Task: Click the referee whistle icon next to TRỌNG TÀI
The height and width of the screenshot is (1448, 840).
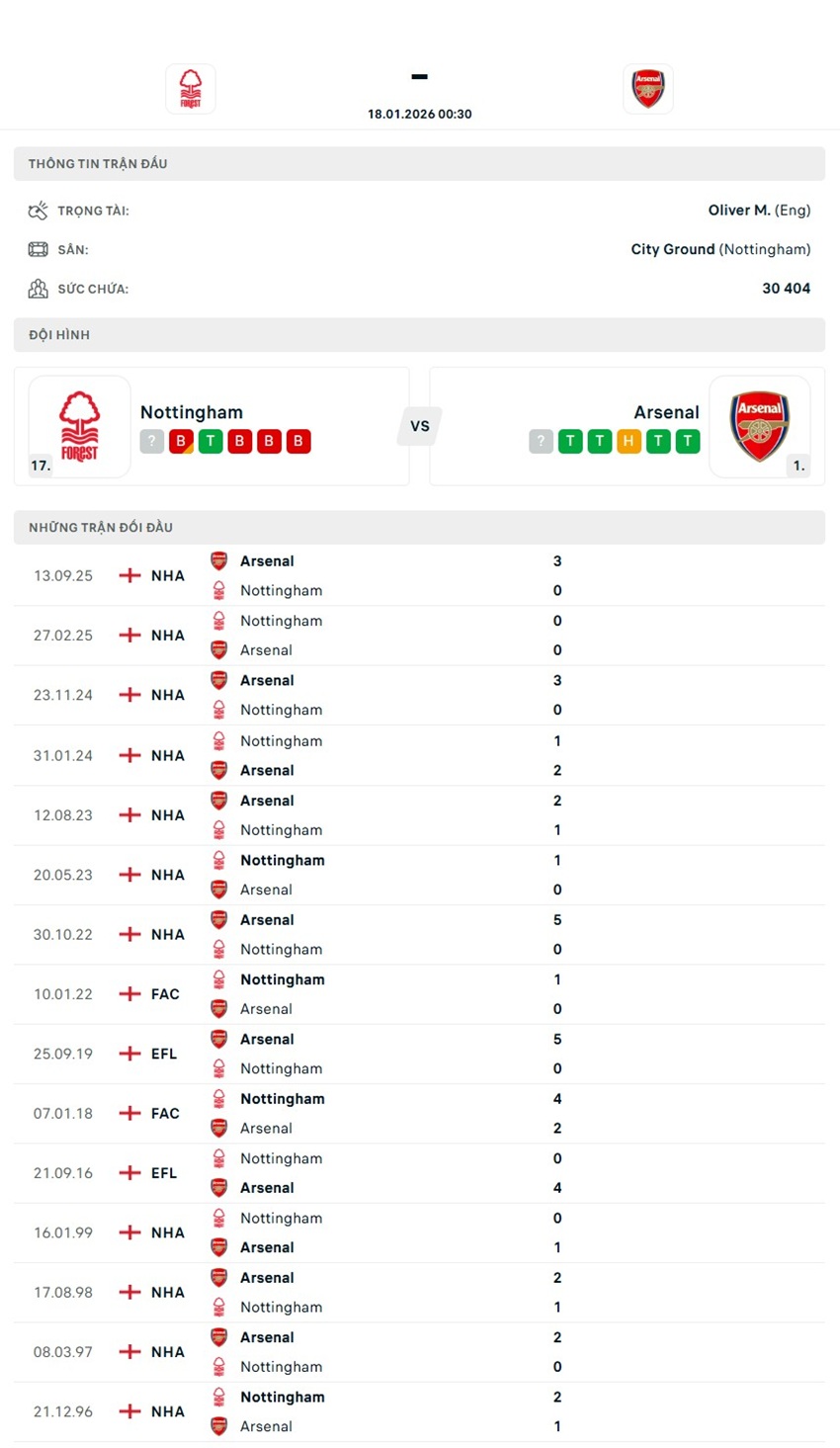Action: pos(38,210)
